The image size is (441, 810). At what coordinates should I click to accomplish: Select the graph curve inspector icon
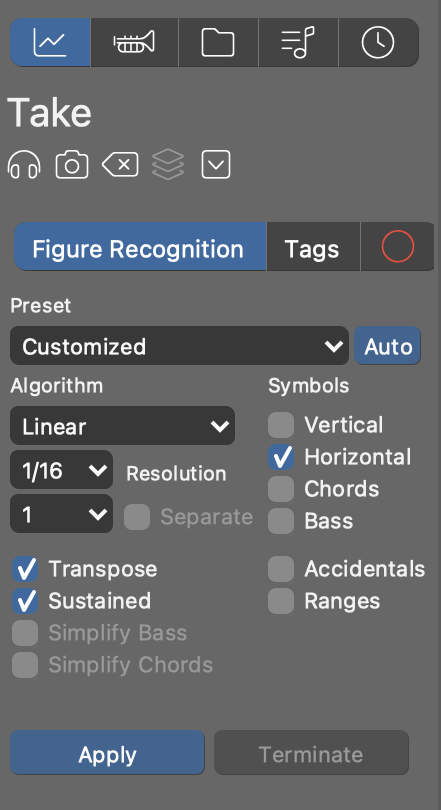pos(50,42)
